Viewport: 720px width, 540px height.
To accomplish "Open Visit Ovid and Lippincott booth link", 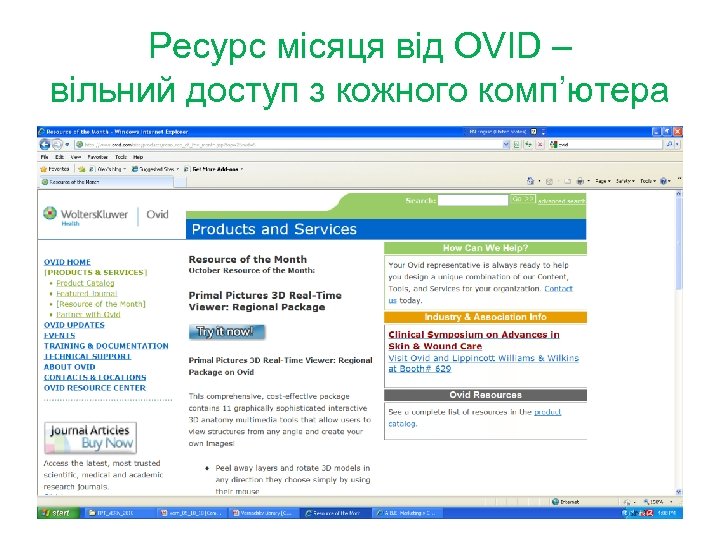I will tap(484, 363).
